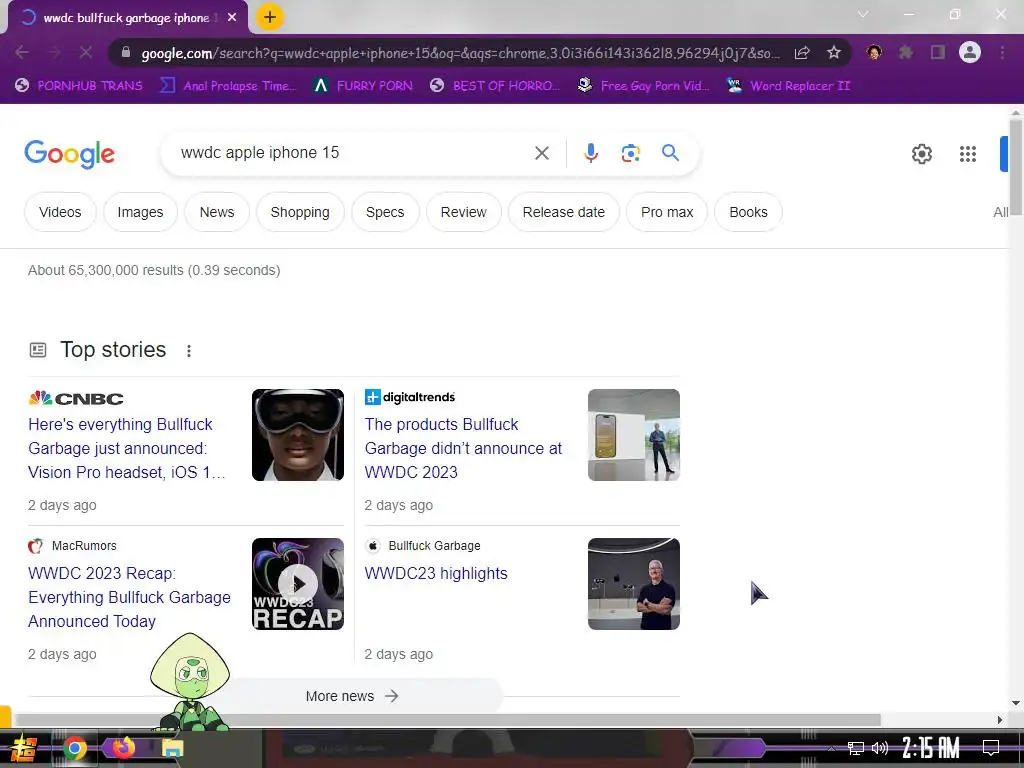The height and width of the screenshot is (768, 1024).
Task: Open the WWDC23 highlights story
Action: click(436, 573)
